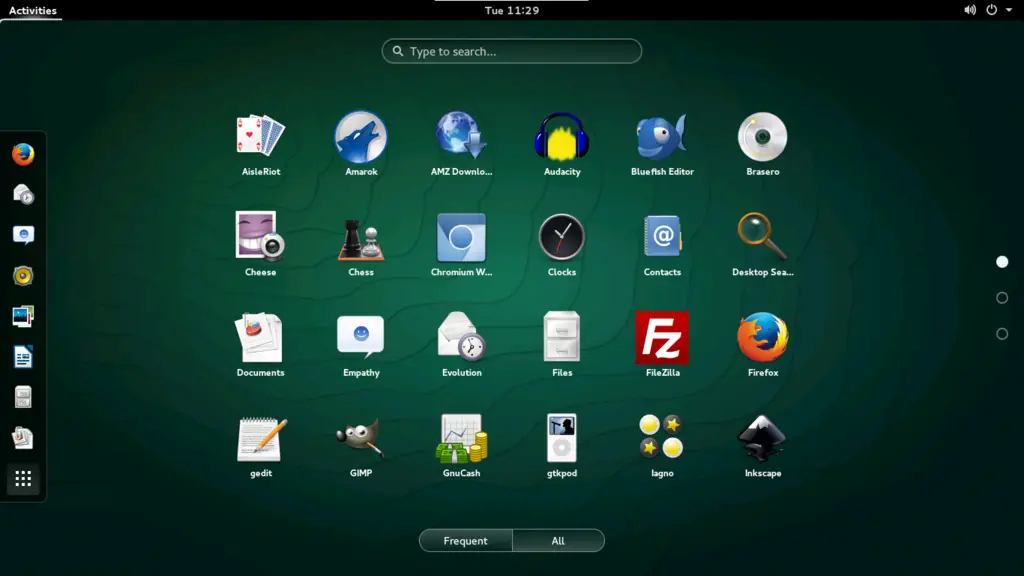Go to the first apps page indicator

click(1002, 262)
